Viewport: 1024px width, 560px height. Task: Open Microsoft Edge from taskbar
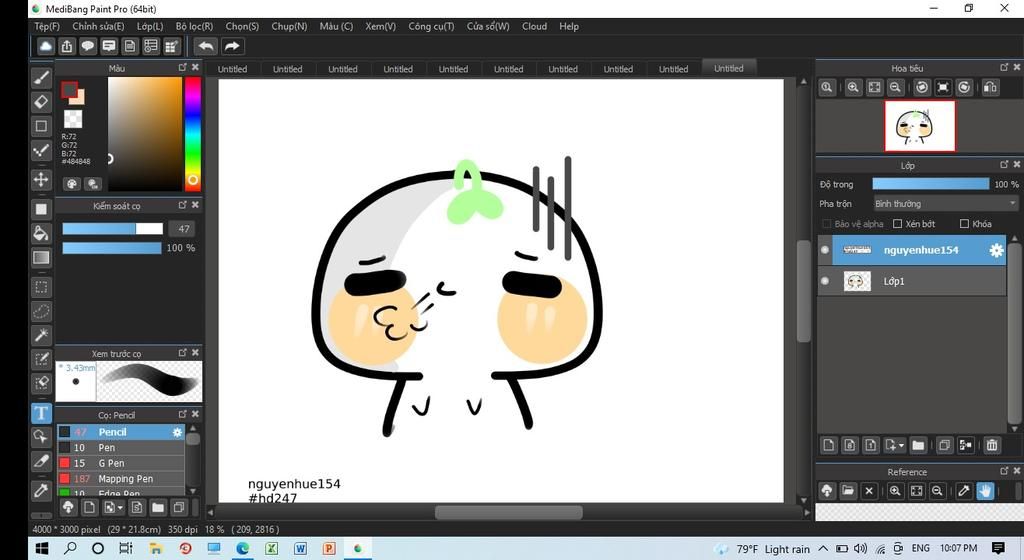pos(243,548)
